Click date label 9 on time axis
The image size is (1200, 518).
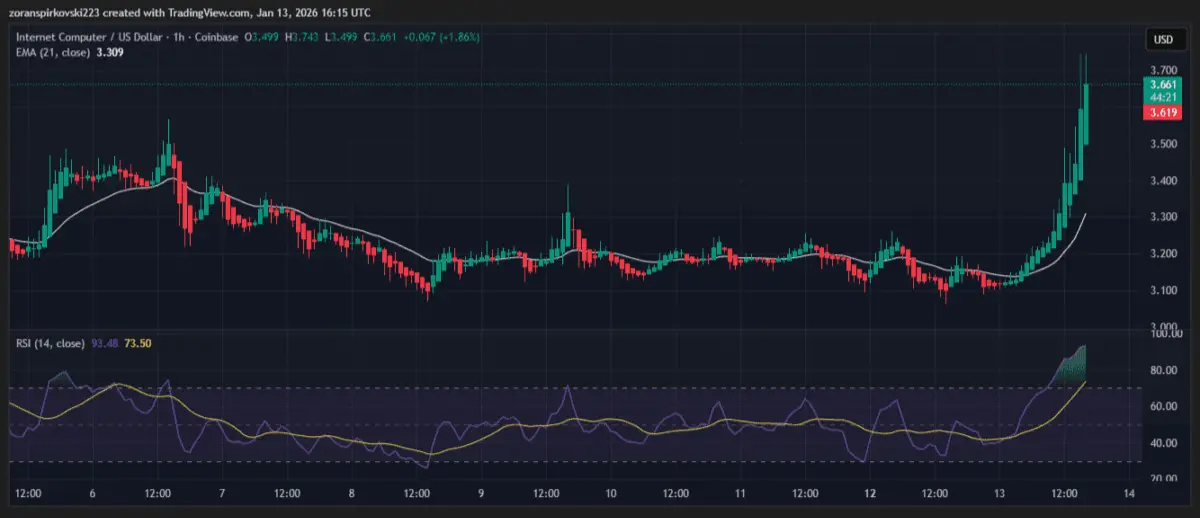[481, 494]
